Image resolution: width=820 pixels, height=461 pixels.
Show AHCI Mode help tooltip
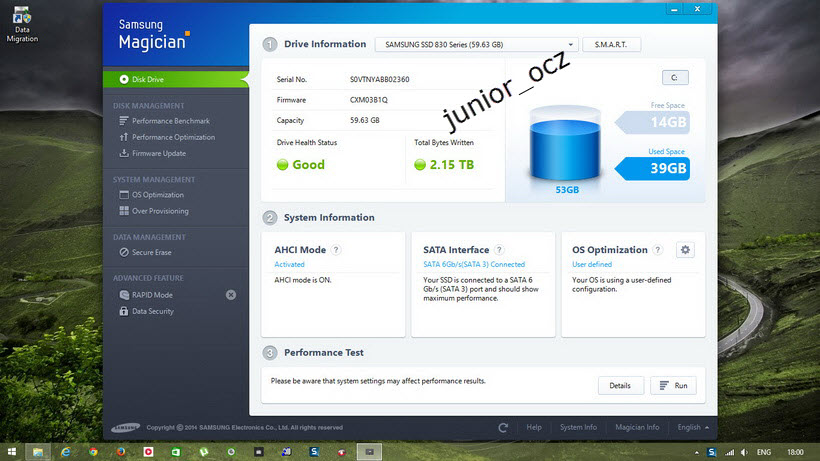pos(336,250)
